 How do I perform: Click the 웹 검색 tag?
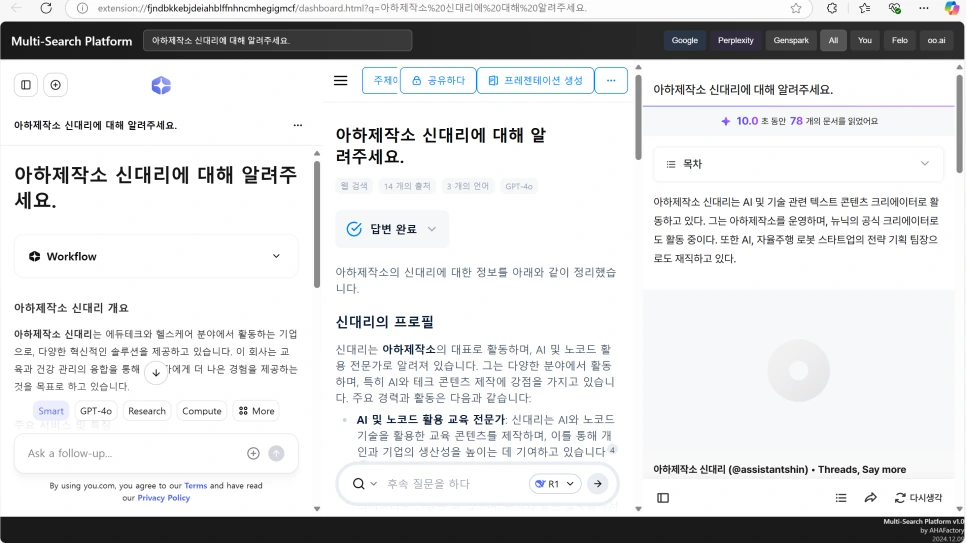(x=354, y=186)
